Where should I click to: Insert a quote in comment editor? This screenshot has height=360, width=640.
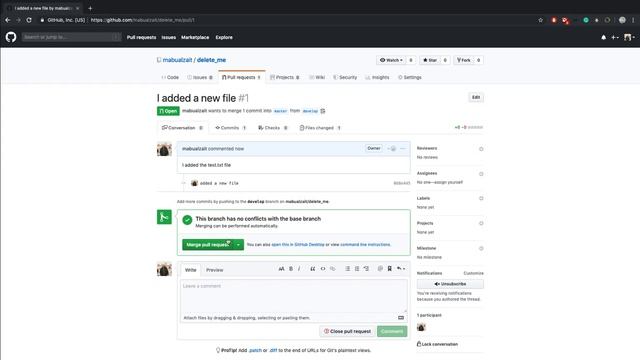click(x=313, y=269)
